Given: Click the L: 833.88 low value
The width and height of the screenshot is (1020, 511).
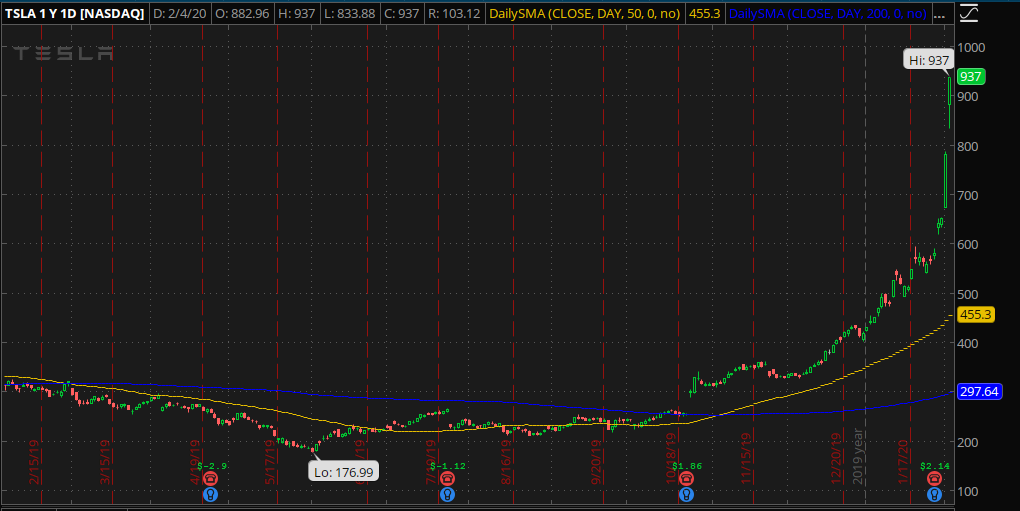Looking at the screenshot, I should point(349,14).
